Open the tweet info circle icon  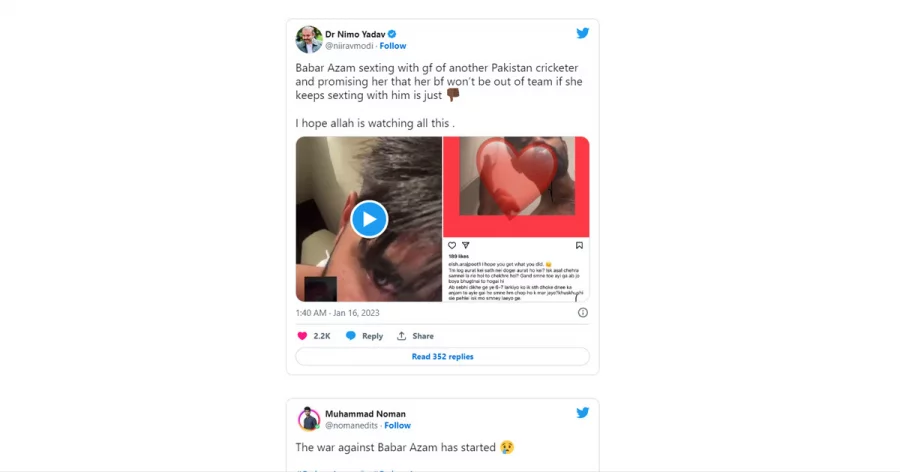[x=583, y=313]
